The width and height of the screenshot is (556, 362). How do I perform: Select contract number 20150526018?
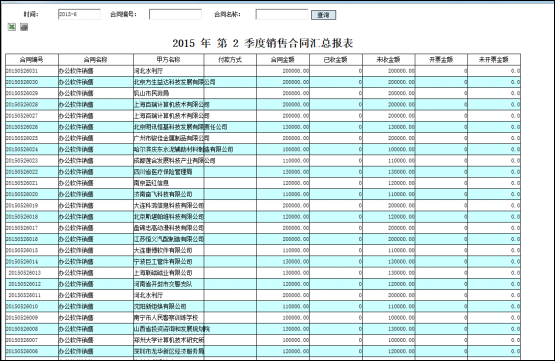click(22, 217)
